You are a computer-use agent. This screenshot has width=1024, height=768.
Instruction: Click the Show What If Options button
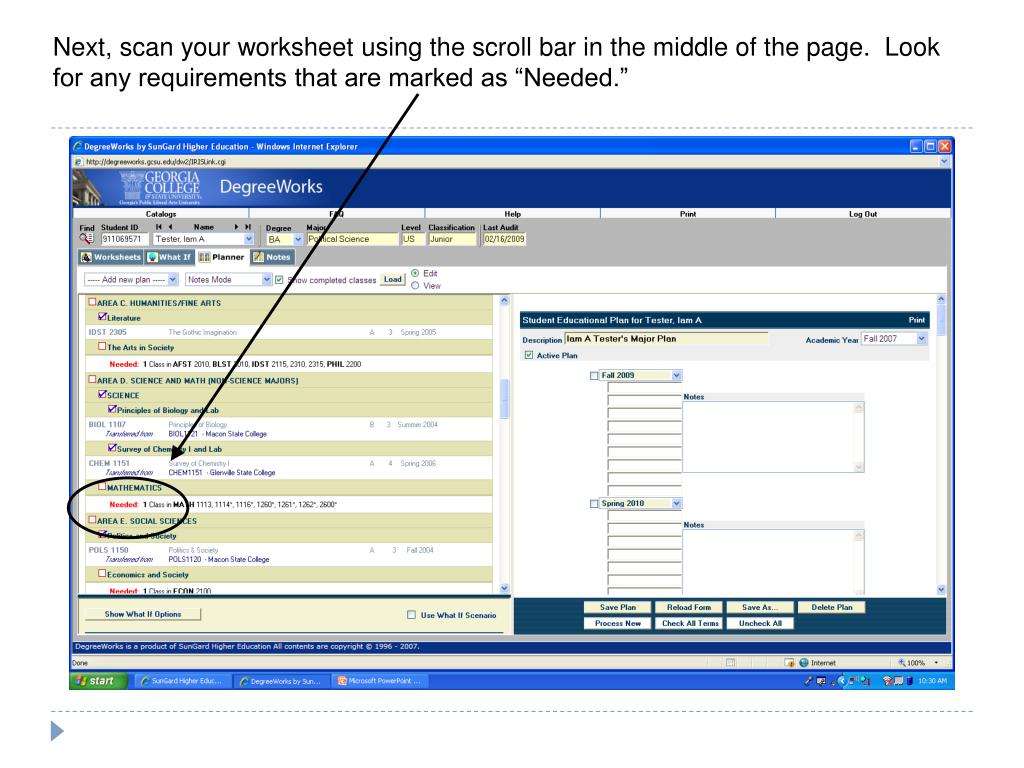coord(143,614)
